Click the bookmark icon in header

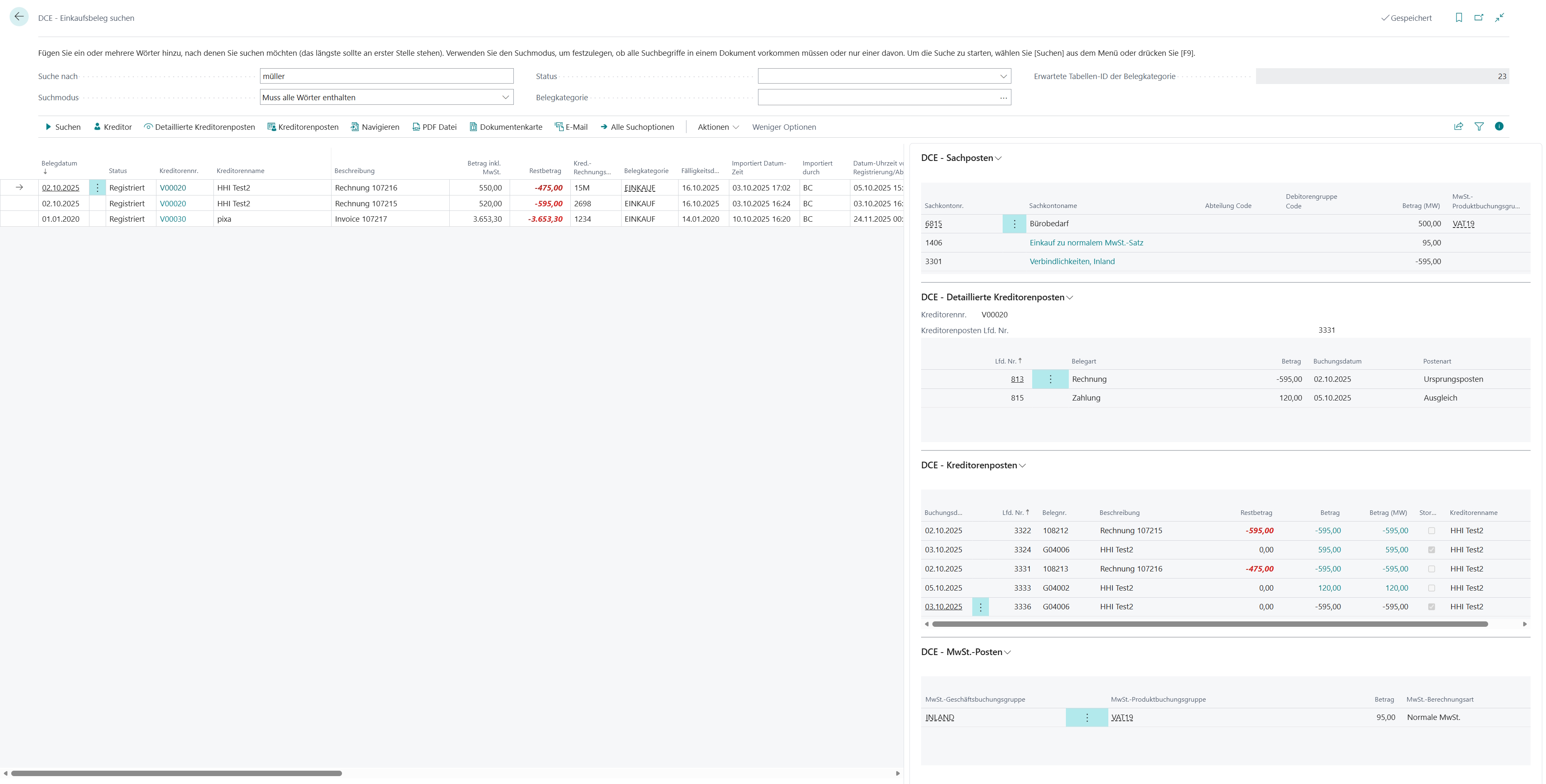(1458, 17)
